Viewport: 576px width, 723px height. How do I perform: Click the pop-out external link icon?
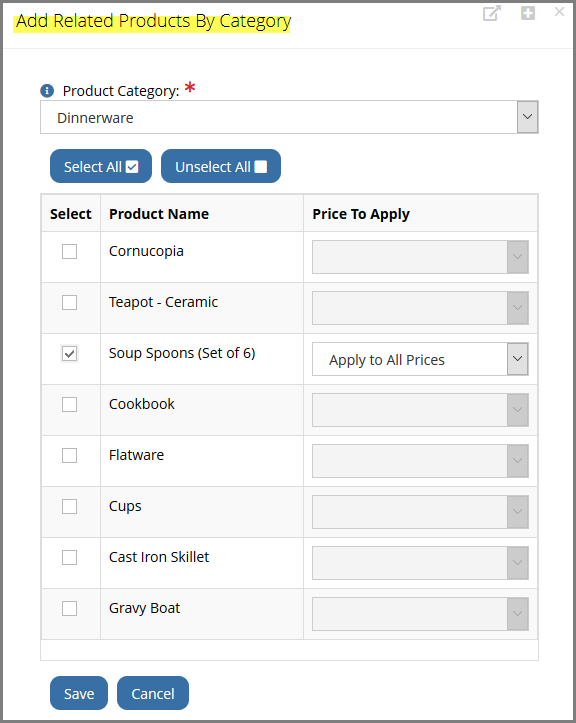tap(492, 13)
